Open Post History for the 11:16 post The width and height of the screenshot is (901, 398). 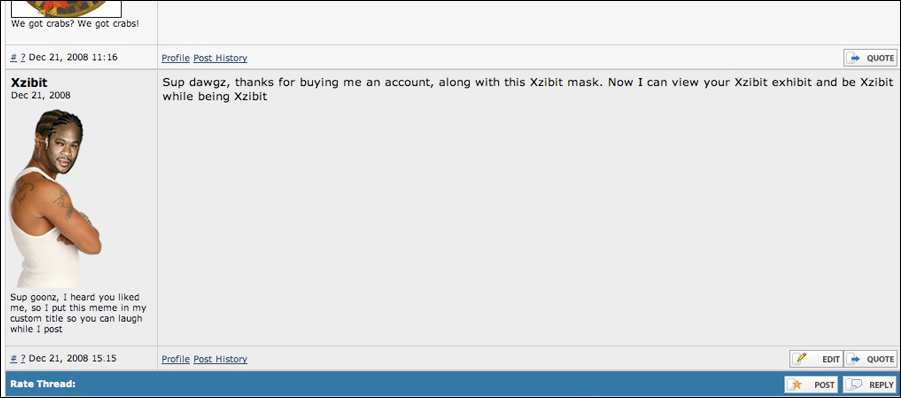pyautogui.click(x=220, y=58)
